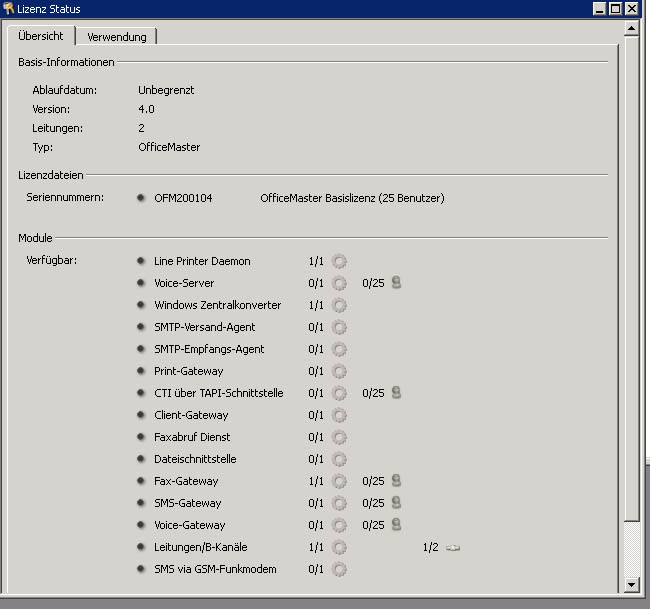Click the Lizenz Status key icon in title bar
Screen dimensions: 650x609
[x=9, y=8]
